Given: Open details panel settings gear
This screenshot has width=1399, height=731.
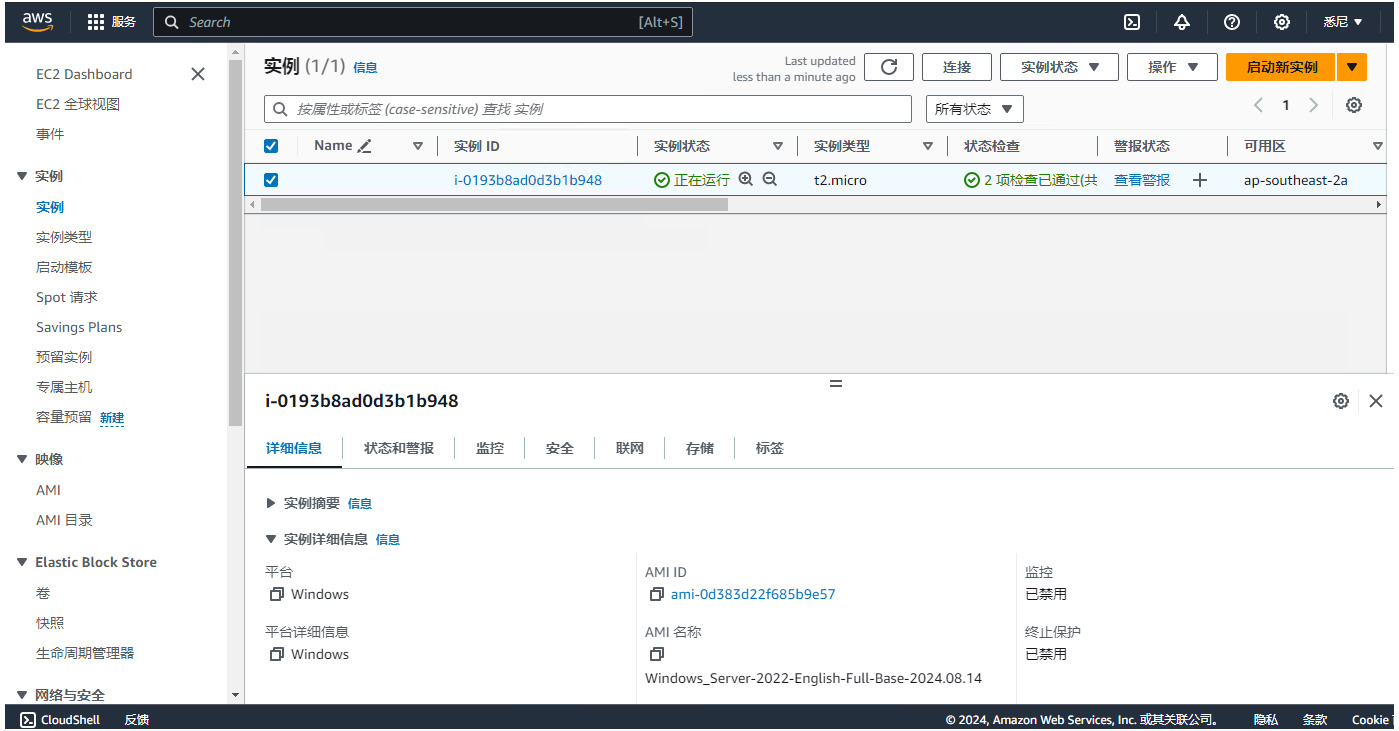Looking at the screenshot, I should click(1341, 401).
